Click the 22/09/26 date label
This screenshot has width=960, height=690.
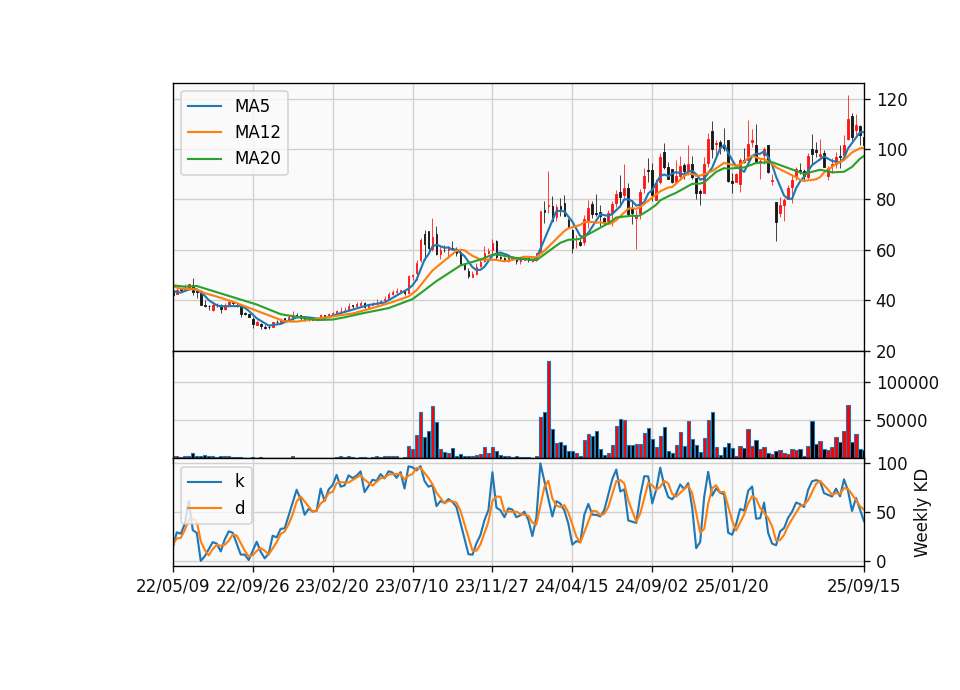(253, 587)
